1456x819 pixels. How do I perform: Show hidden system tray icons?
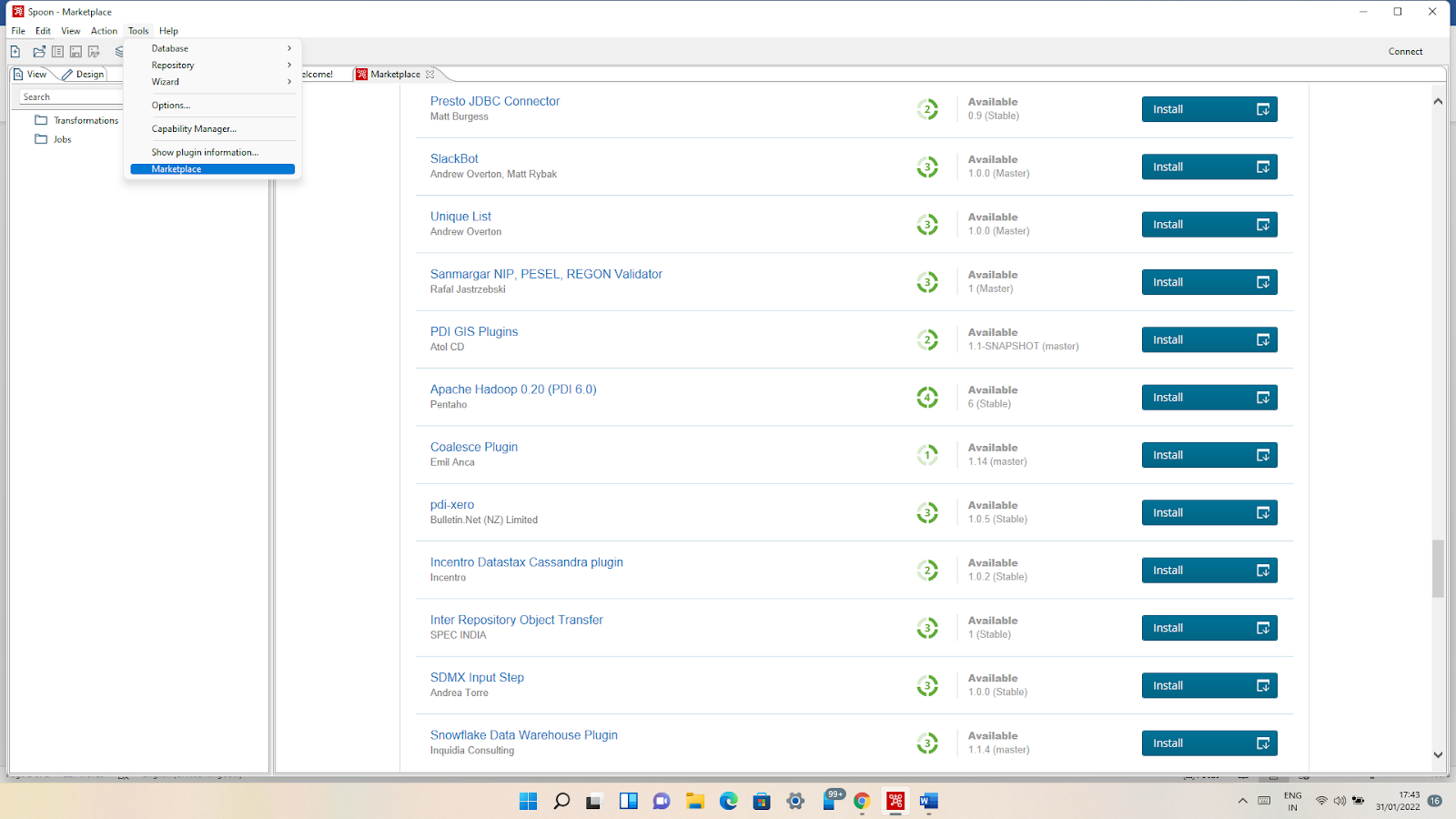click(x=1242, y=801)
